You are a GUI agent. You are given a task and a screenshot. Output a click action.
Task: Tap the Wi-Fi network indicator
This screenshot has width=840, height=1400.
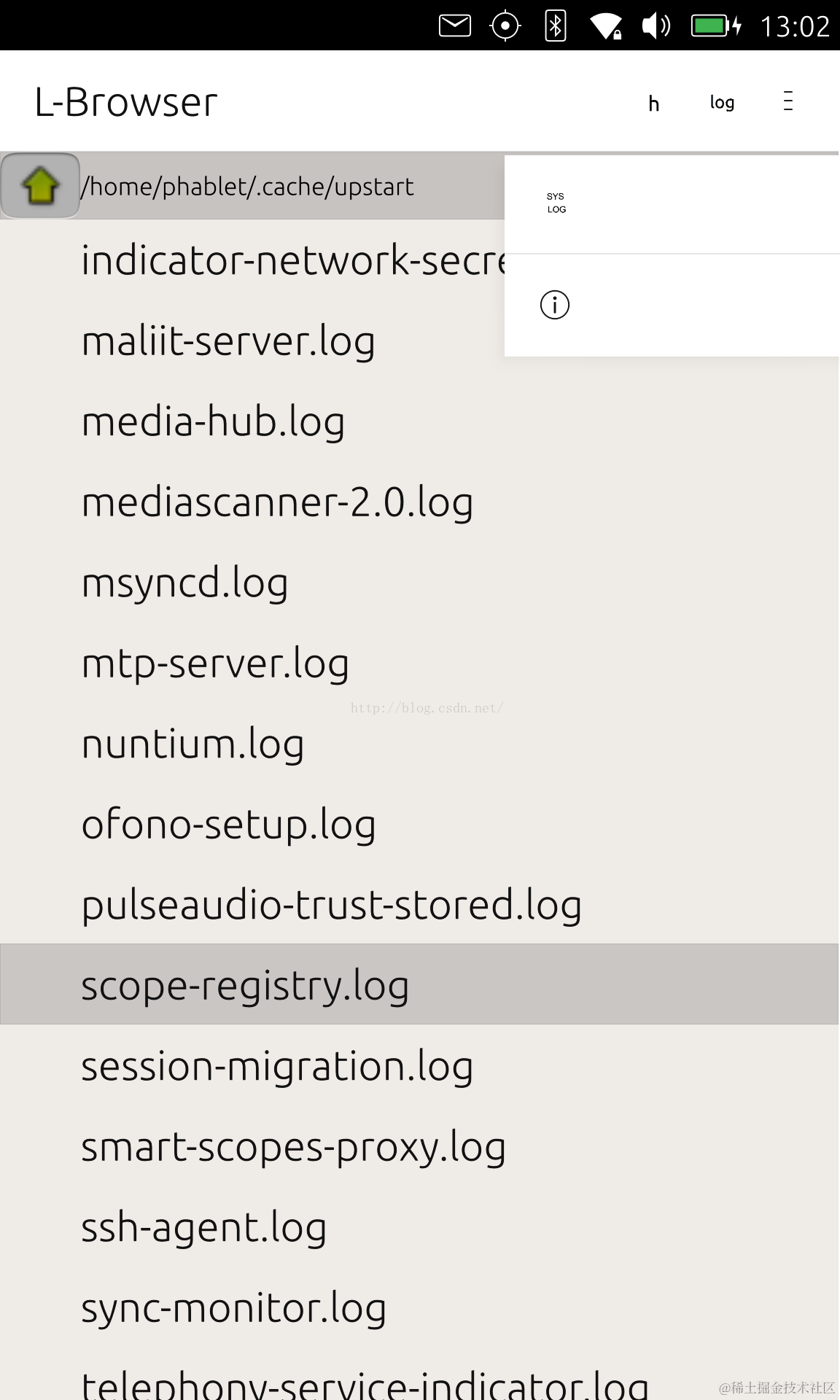pos(605,26)
